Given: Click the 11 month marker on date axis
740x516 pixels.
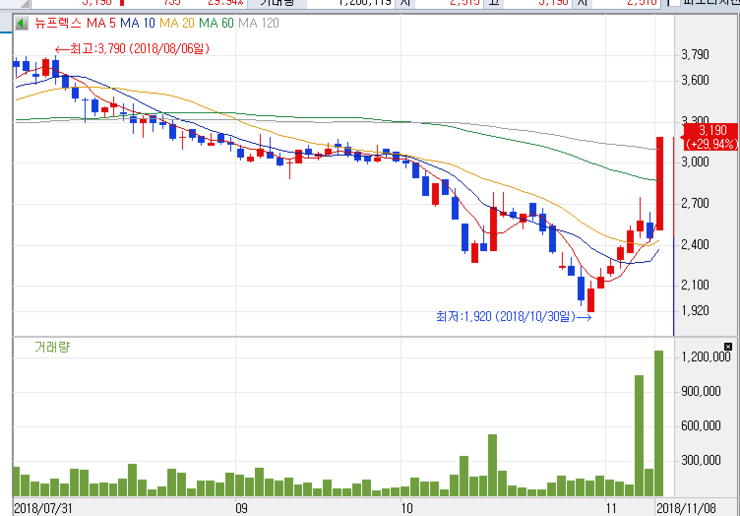Looking at the screenshot, I should (x=611, y=508).
